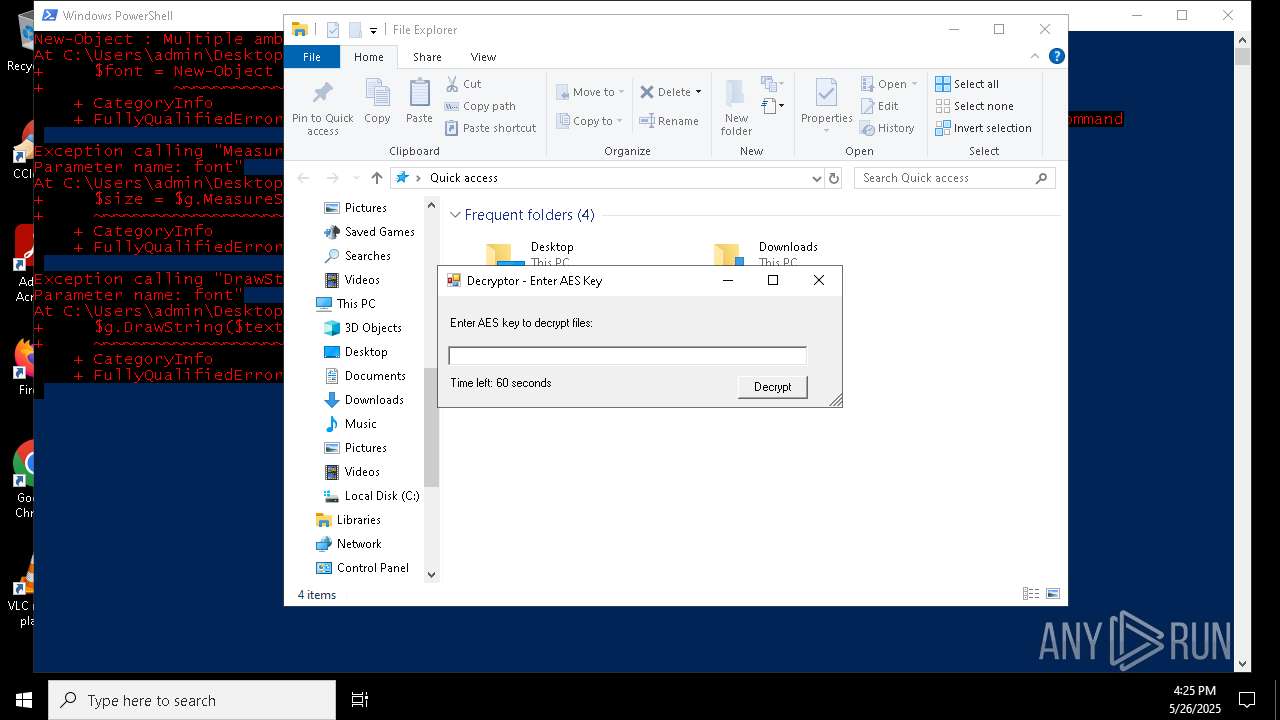Click navigation pane scroll up arrow
Viewport: 1280px width, 720px height.
click(x=432, y=205)
